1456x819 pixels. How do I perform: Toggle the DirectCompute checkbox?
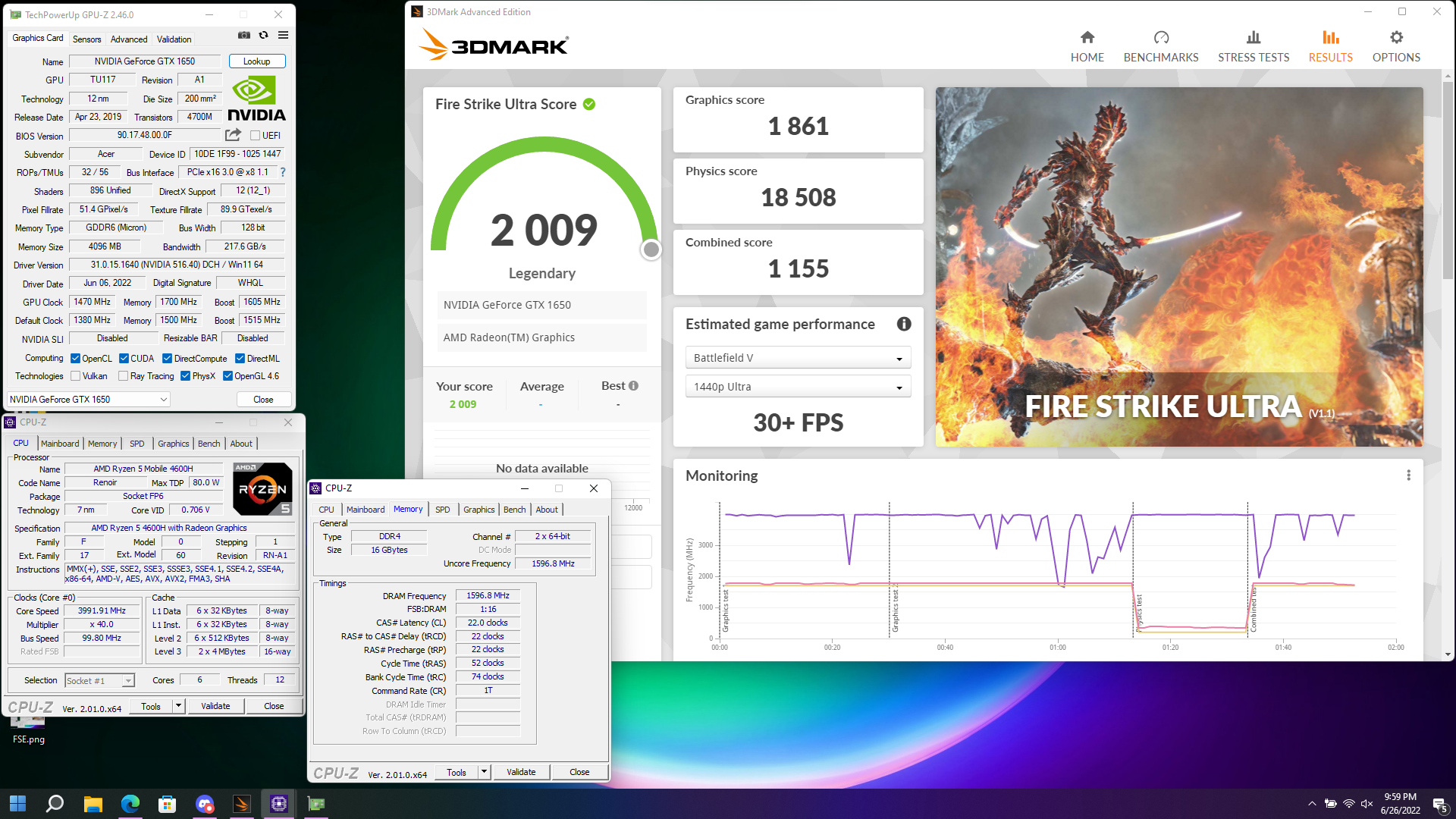coord(167,359)
